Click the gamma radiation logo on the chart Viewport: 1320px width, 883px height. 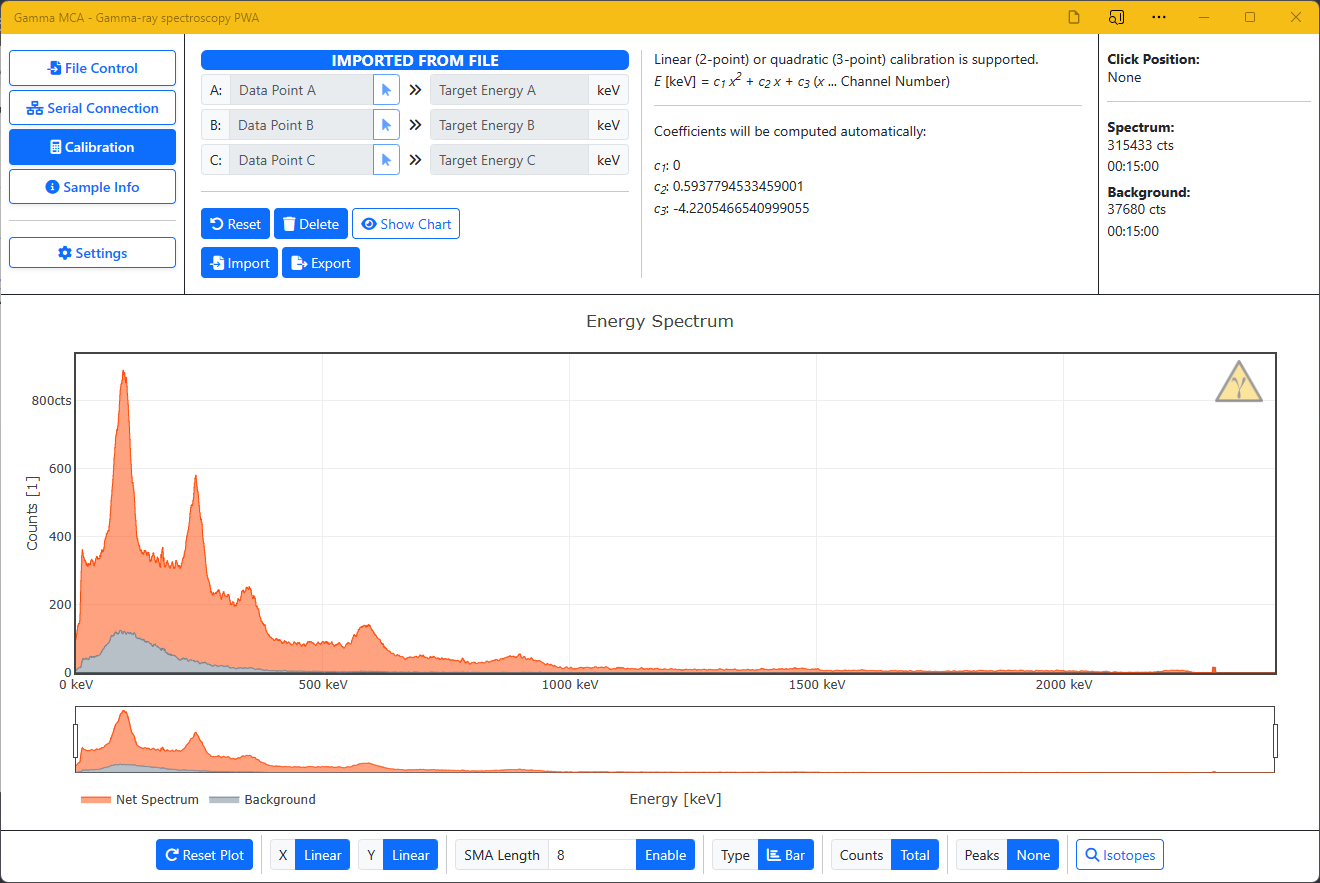1239,381
